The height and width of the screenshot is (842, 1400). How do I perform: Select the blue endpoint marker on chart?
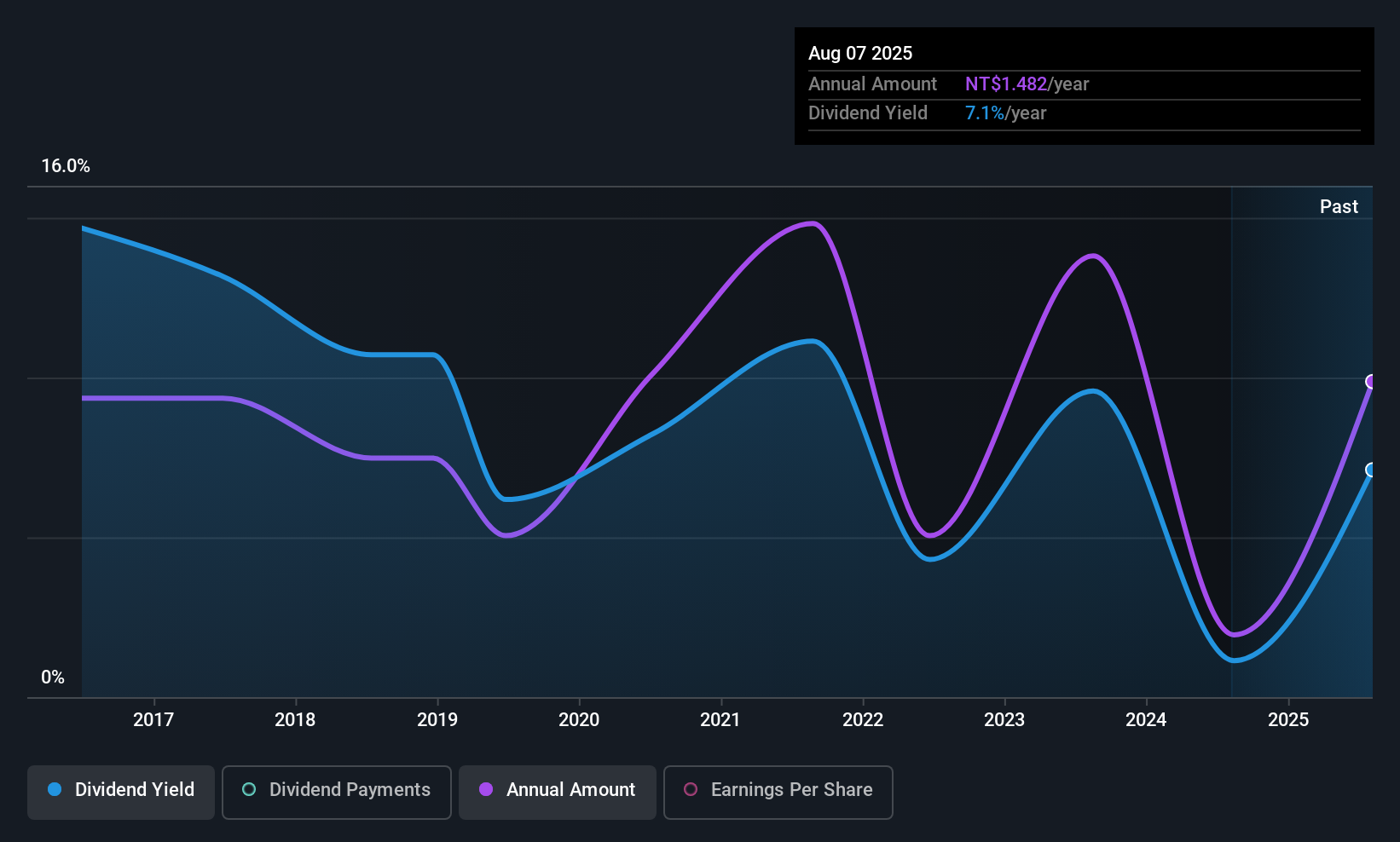pyautogui.click(x=1371, y=470)
